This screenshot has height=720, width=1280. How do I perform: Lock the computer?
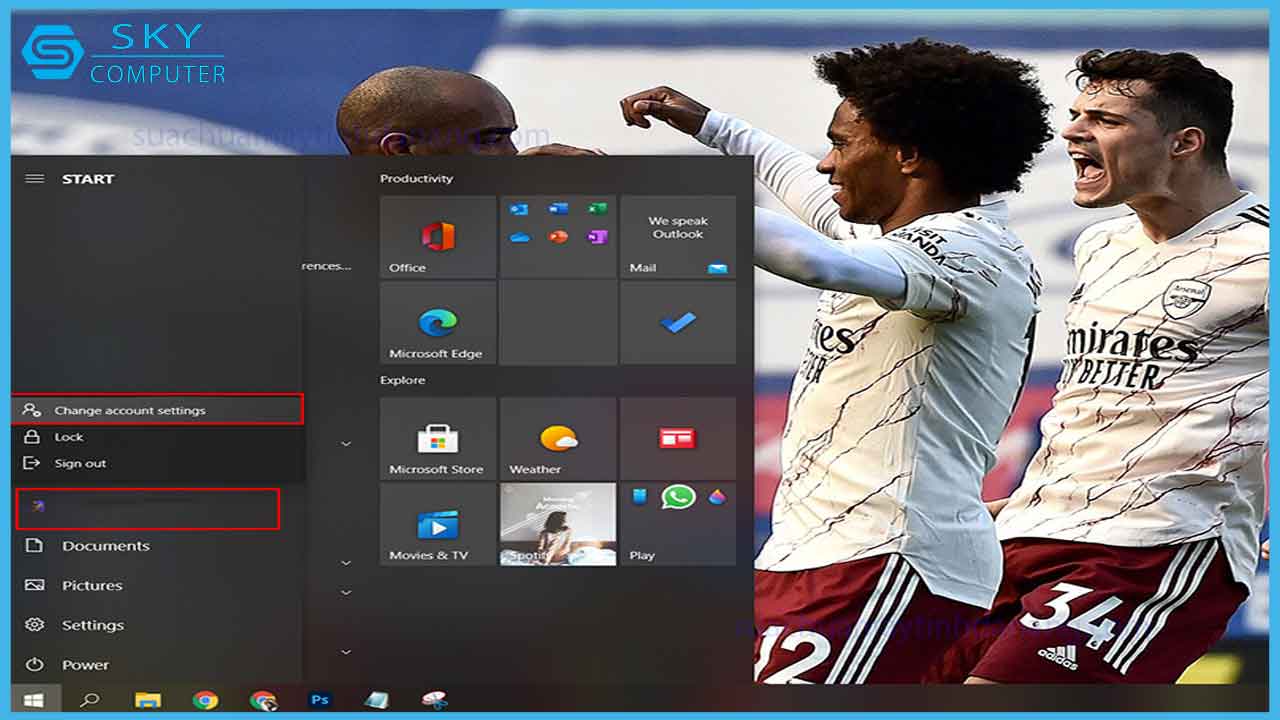[70, 436]
